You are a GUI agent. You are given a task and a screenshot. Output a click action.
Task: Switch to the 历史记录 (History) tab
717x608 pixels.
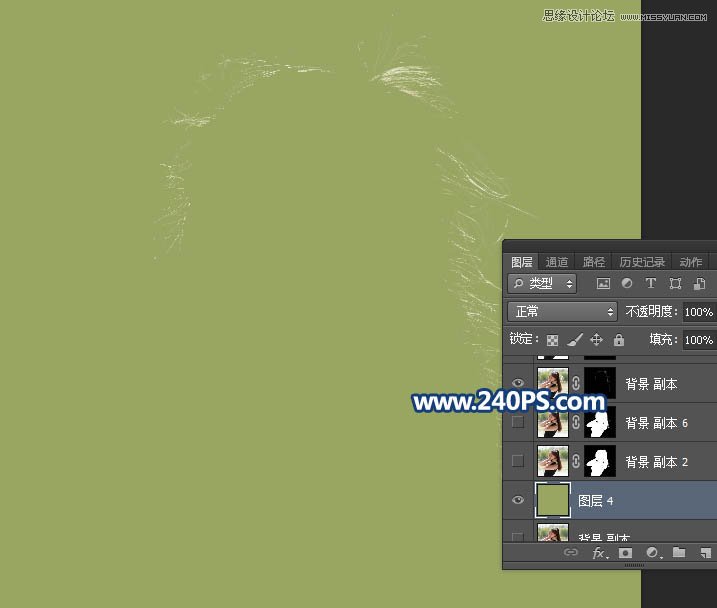642,262
